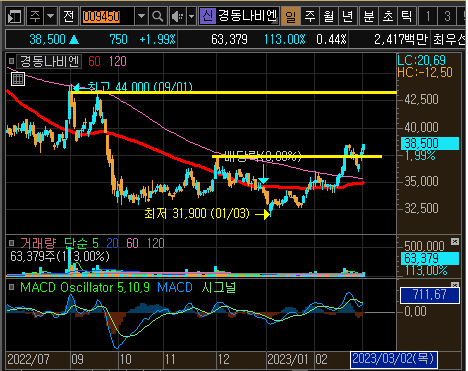Click the current price 38,500 value
Viewport: 468px width, 371px height.
47,40
